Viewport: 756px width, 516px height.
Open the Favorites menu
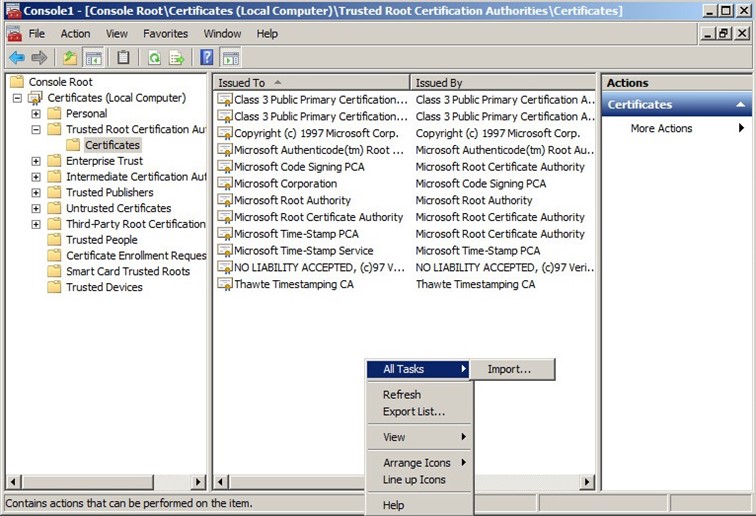coord(165,33)
